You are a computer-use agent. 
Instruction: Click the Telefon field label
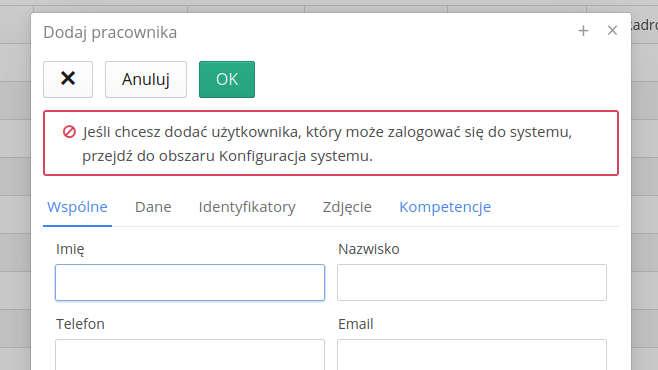pyautogui.click(x=80, y=324)
